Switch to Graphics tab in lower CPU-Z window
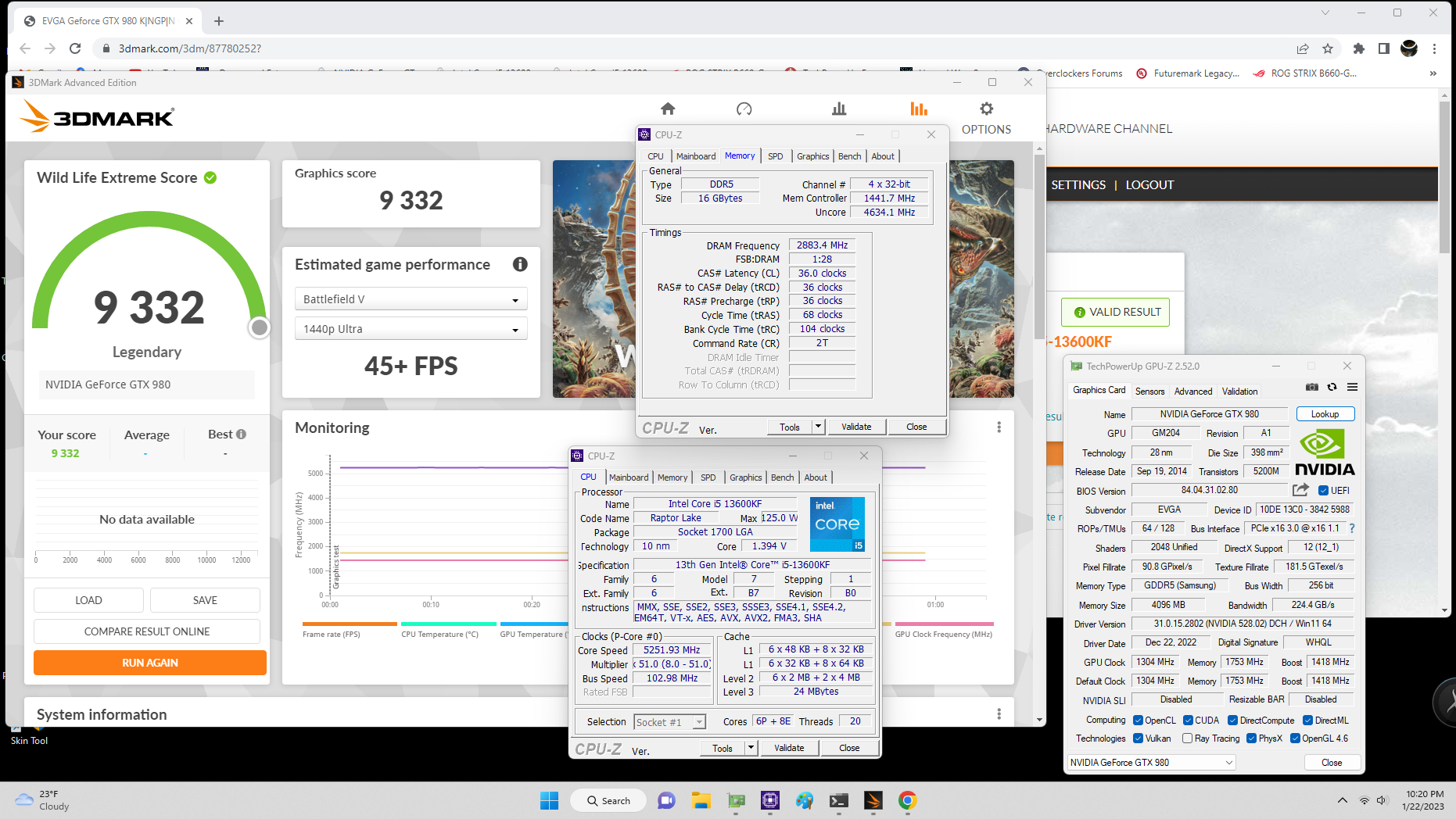This screenshot has width=1456, height=819. coord(745,477)
